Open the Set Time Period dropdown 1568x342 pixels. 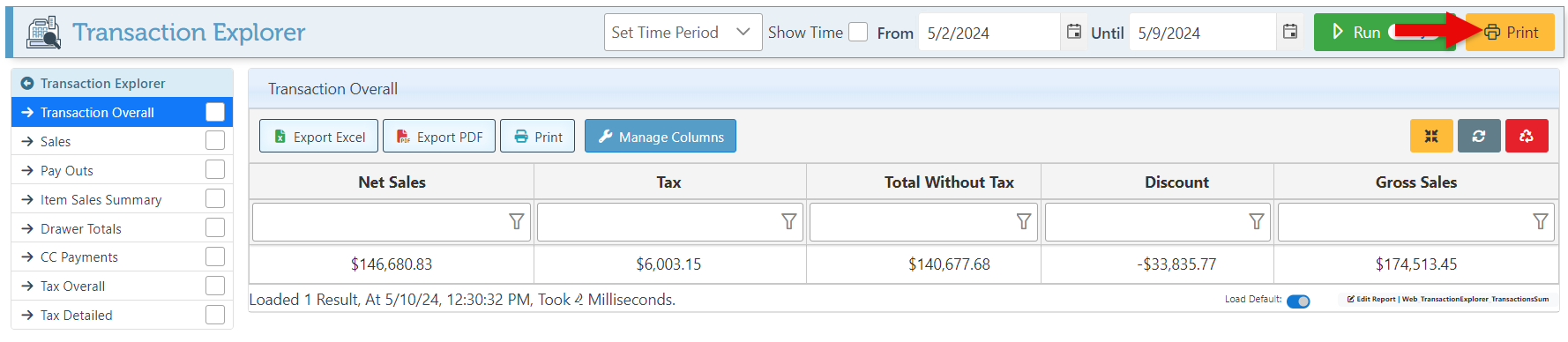click(683, 33)
